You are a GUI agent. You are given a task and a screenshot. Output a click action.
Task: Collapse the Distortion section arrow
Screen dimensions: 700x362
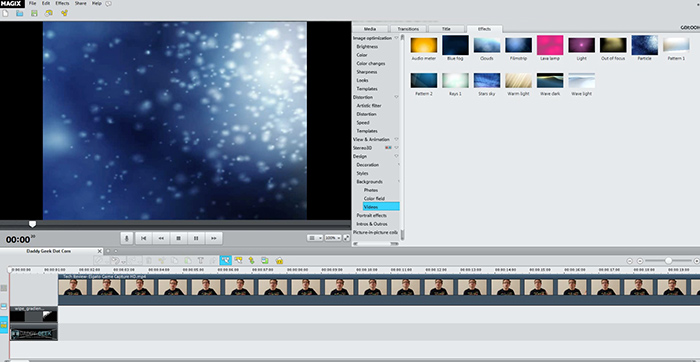point(396,97)
